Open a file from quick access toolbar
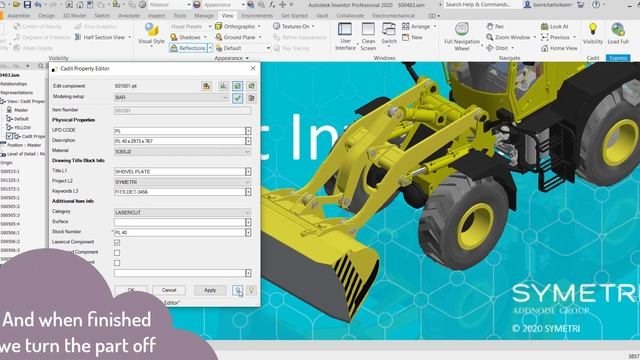The height and width of the screenshot is (360, 640). coord(16,4)
